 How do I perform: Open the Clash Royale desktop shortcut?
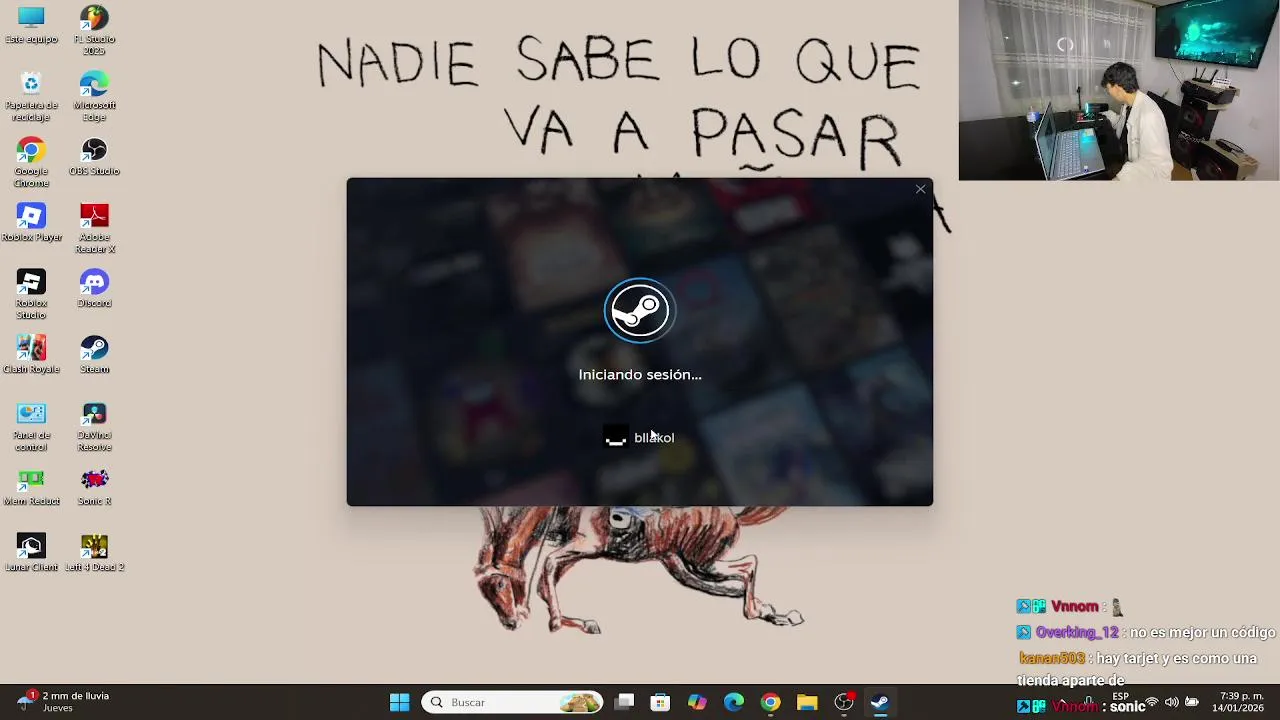(x=31, y=355)
